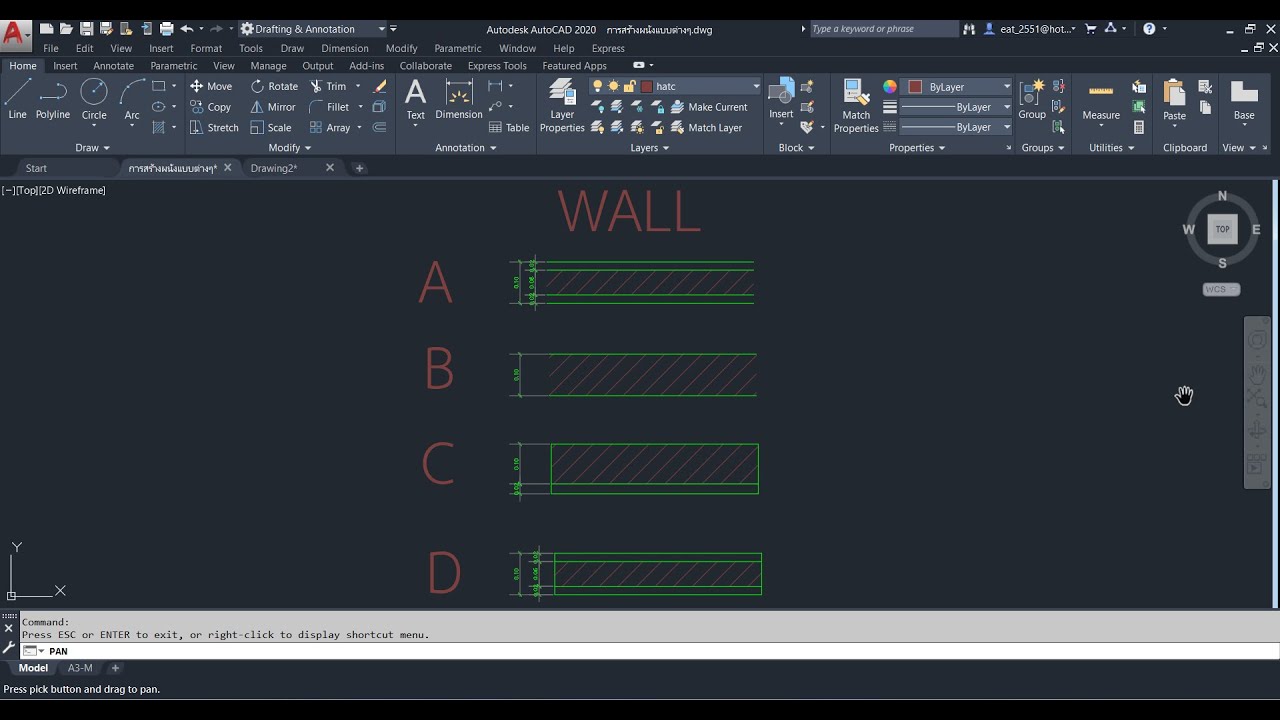Click the Hatch tool icon in Draw panel
1280x720 pixels.
tap(158, 128)
